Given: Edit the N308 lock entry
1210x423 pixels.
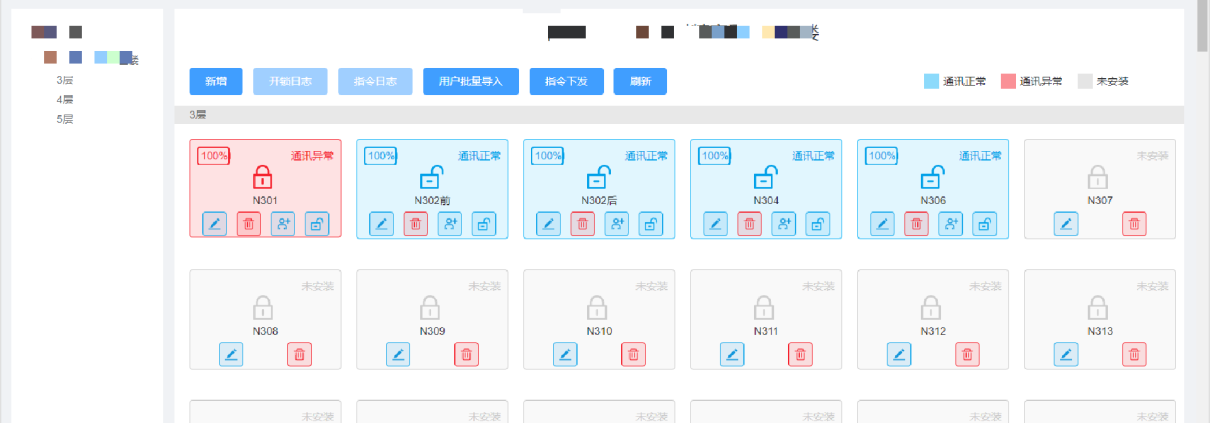Looking at the screenshot, I should pos(231,354).
